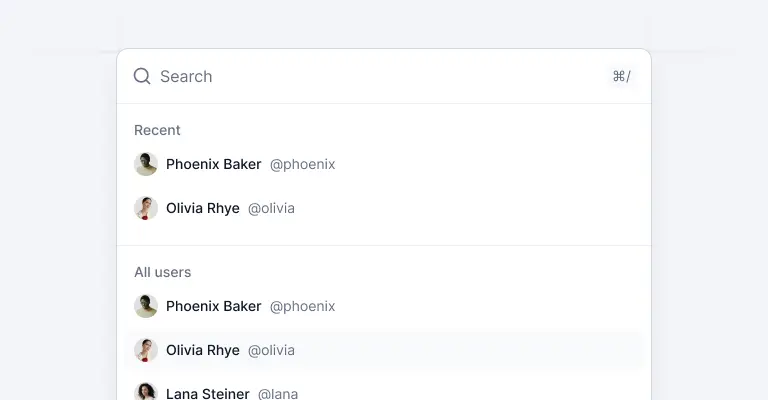This screenshot has width=768, height=400.
Task: Pick highlighted Olivia Rhye name in All users
Action: pyautogui.click(x=203, y=350)
